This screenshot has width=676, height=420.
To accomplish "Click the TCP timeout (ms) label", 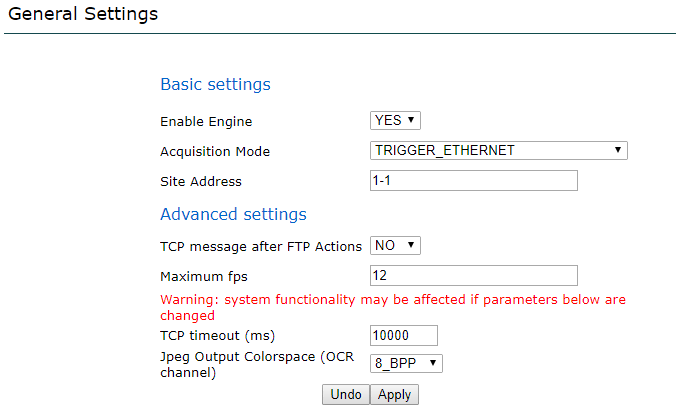I will click(x=217, y=334).
